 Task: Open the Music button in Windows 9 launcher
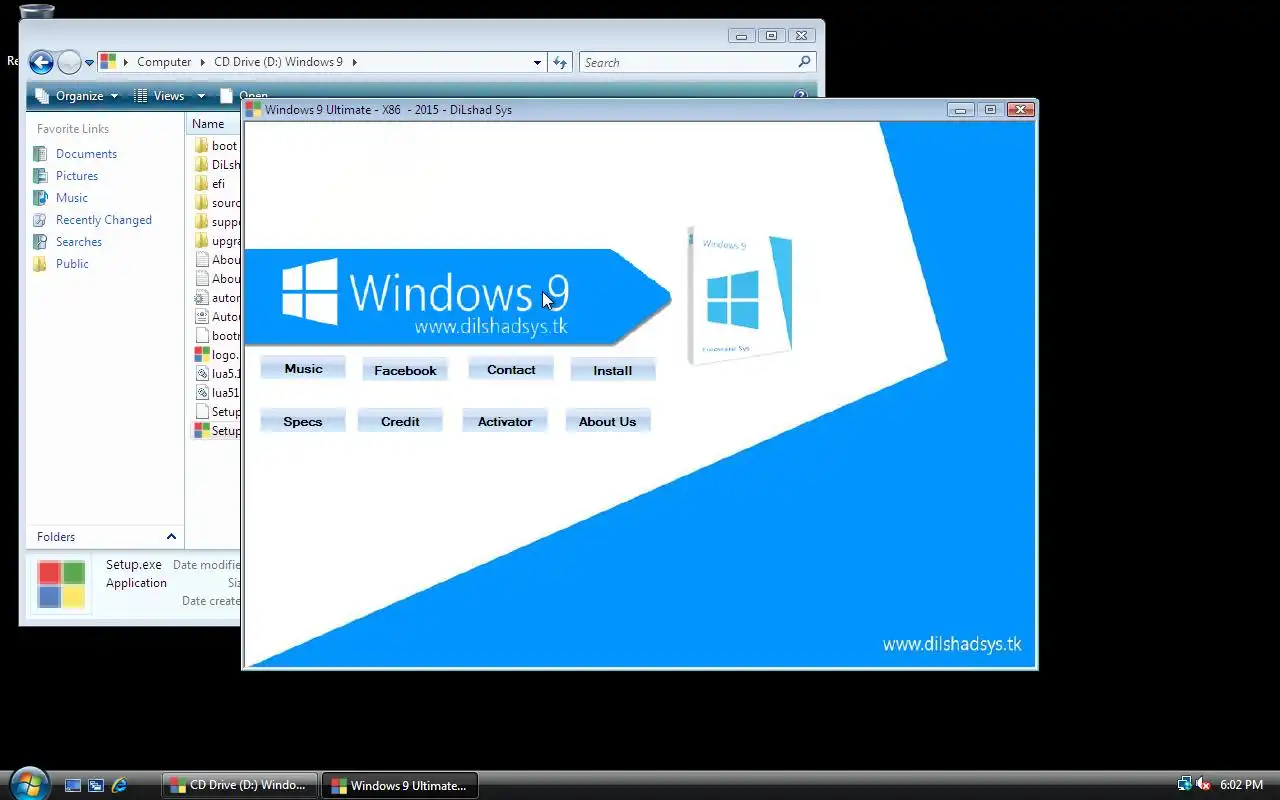point(303,369)
